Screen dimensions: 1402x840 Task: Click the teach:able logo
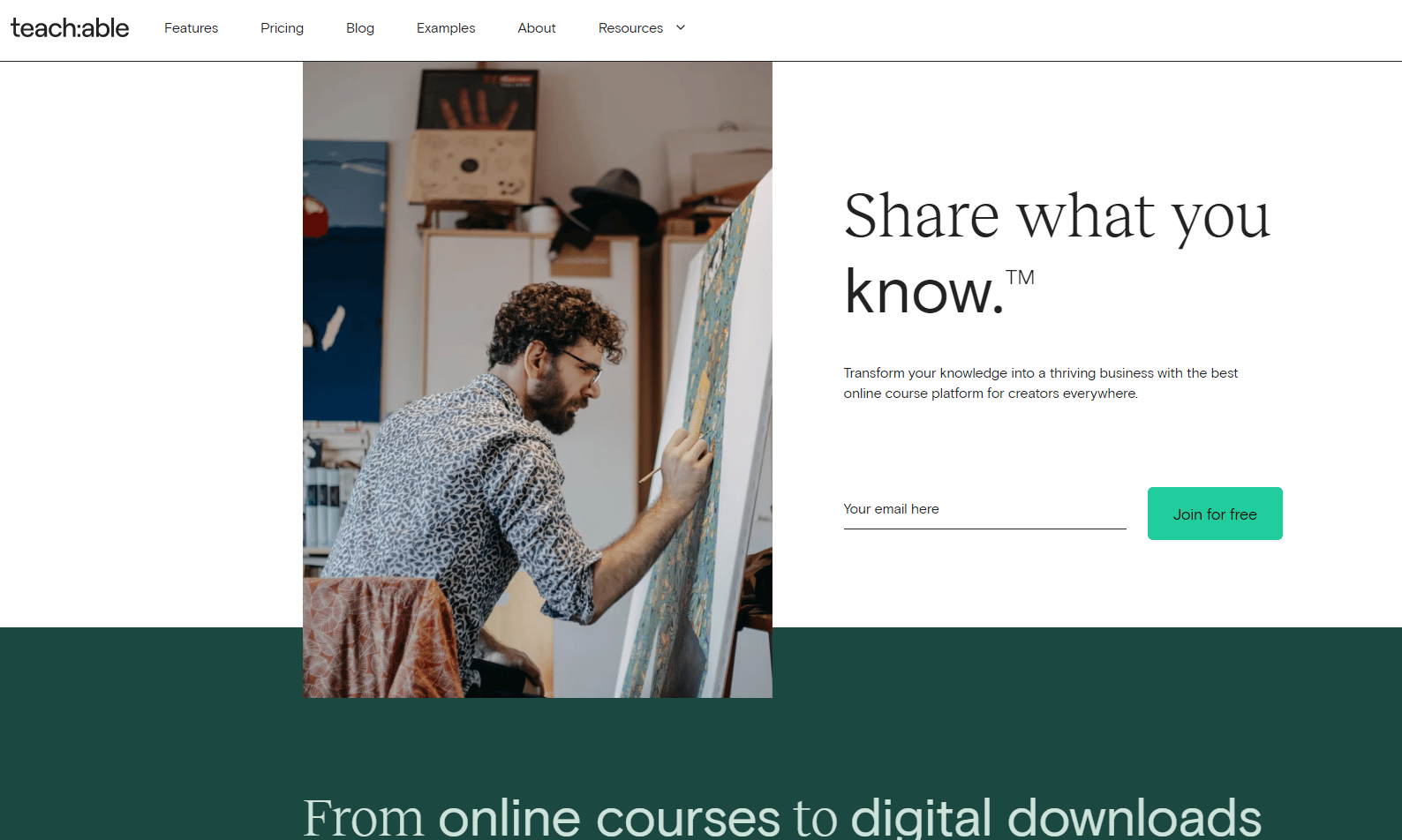tap(70, 28)
